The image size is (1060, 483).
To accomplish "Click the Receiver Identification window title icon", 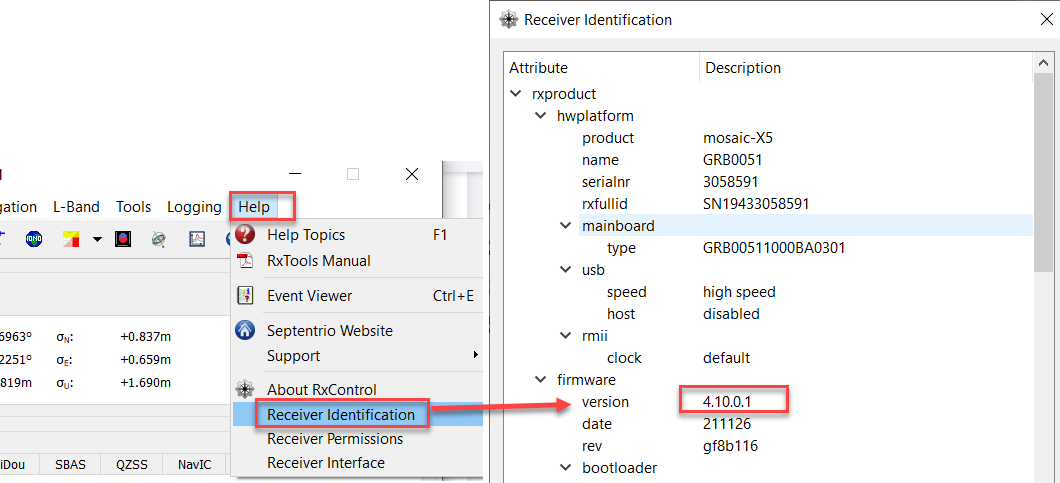I will pos(508,19).
